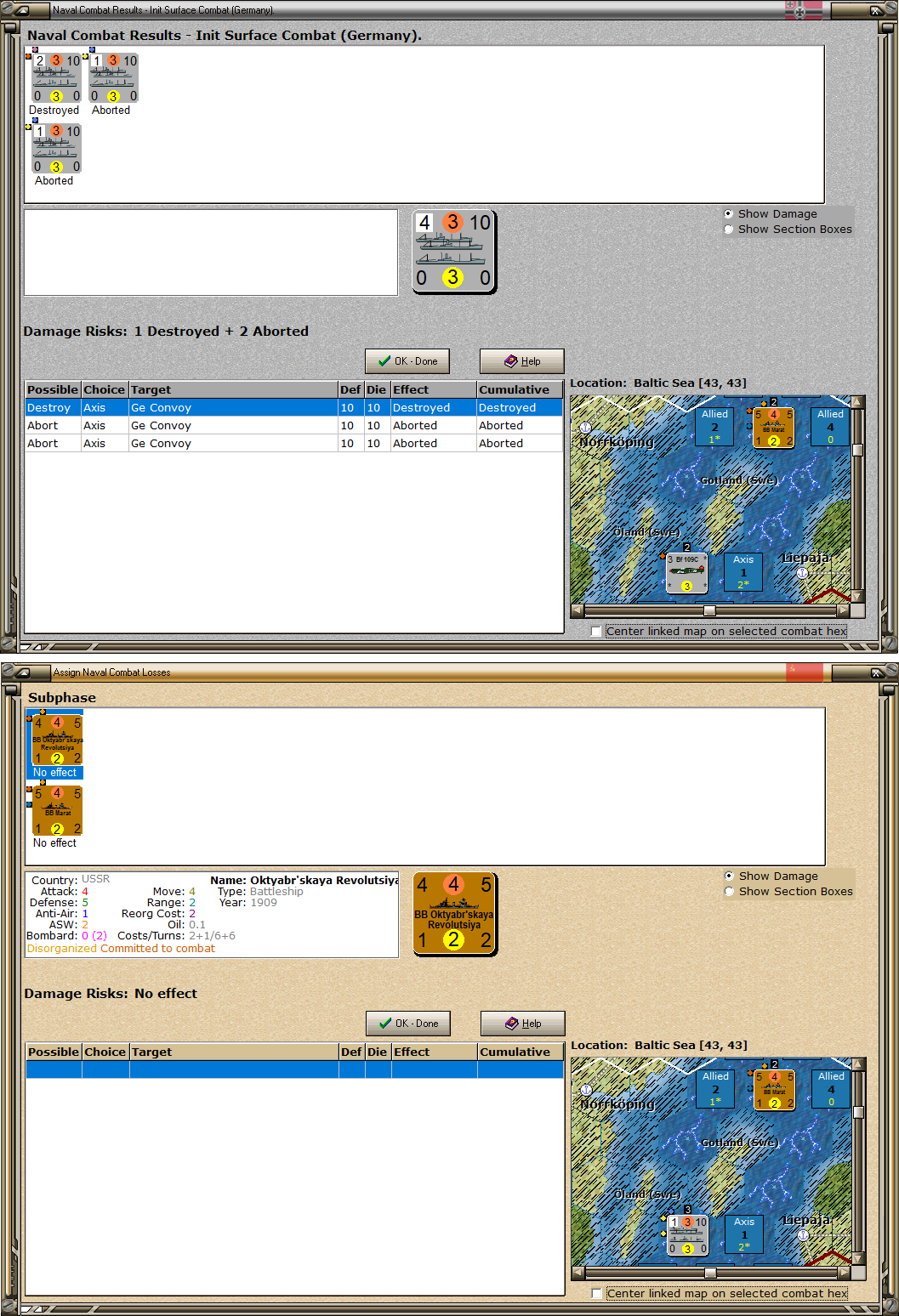899x1316 pixels.
Task: Click the German flag icon in the Combat Results title bar
Action: [x=804, y=10]
